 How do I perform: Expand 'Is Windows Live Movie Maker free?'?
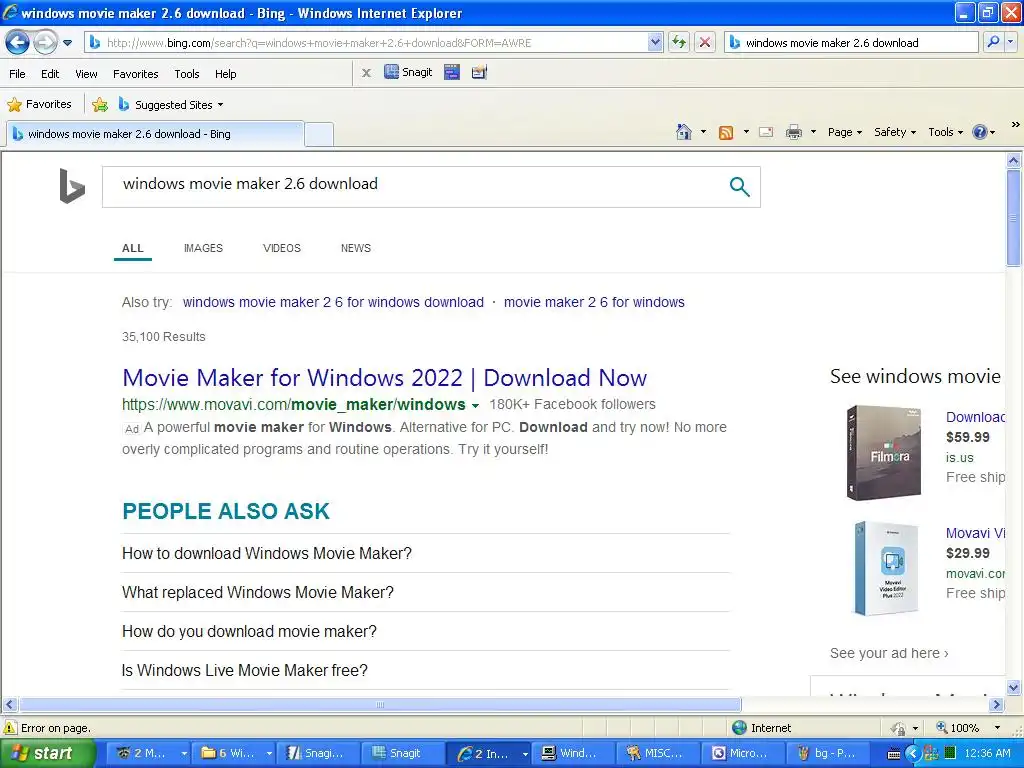click(425, 670)
